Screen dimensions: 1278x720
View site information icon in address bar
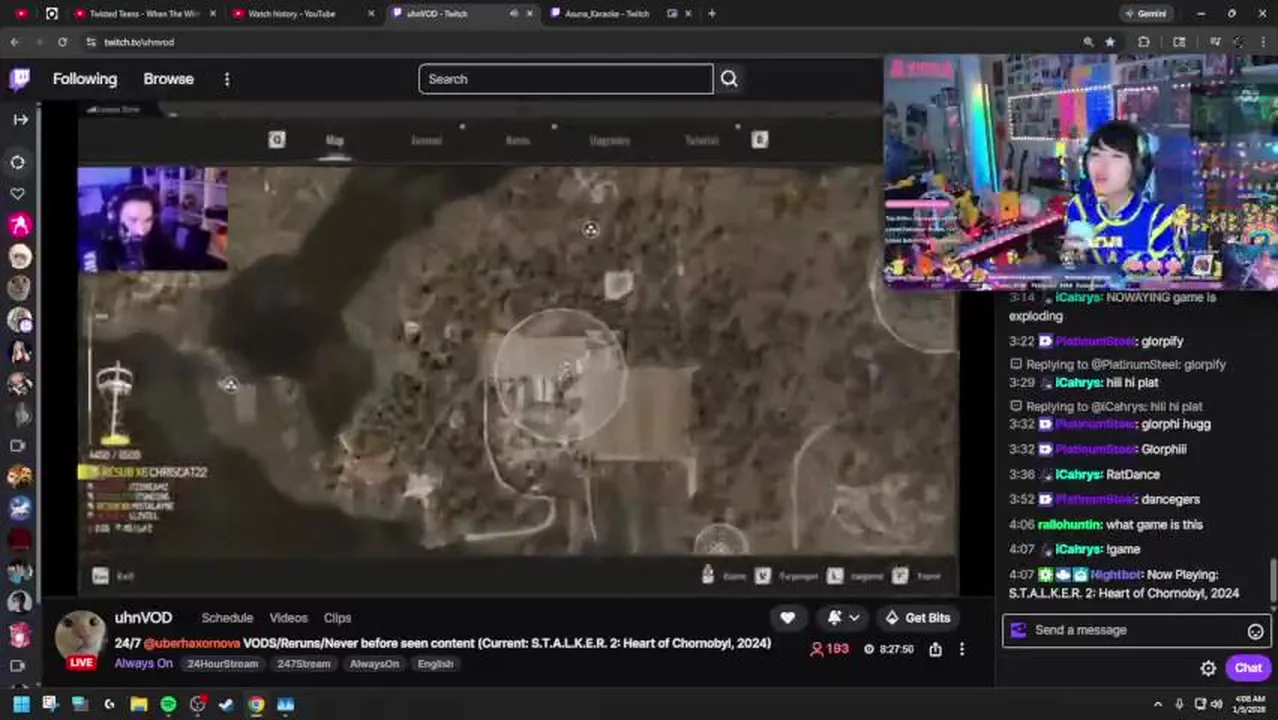[x=91, y=42]
